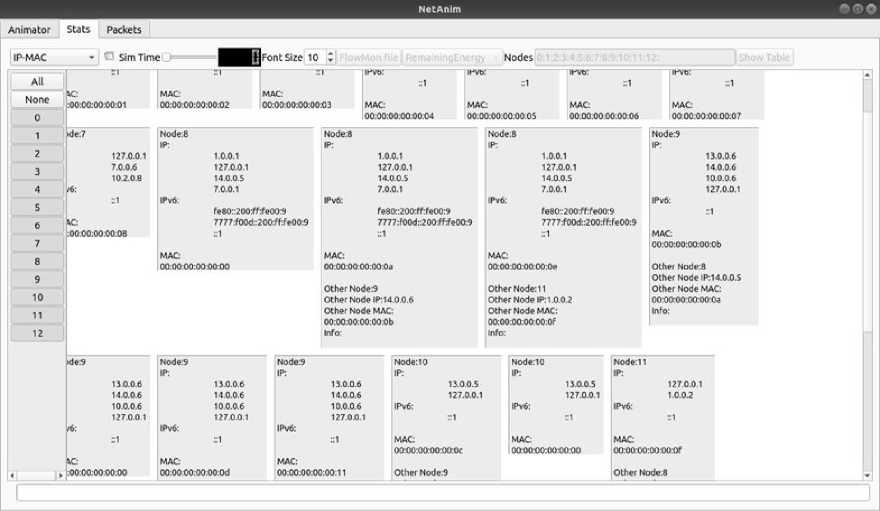The width and height of the screenshot is (880, 511).
Task: Click the Node:11 header label
Action: (630, 362)
